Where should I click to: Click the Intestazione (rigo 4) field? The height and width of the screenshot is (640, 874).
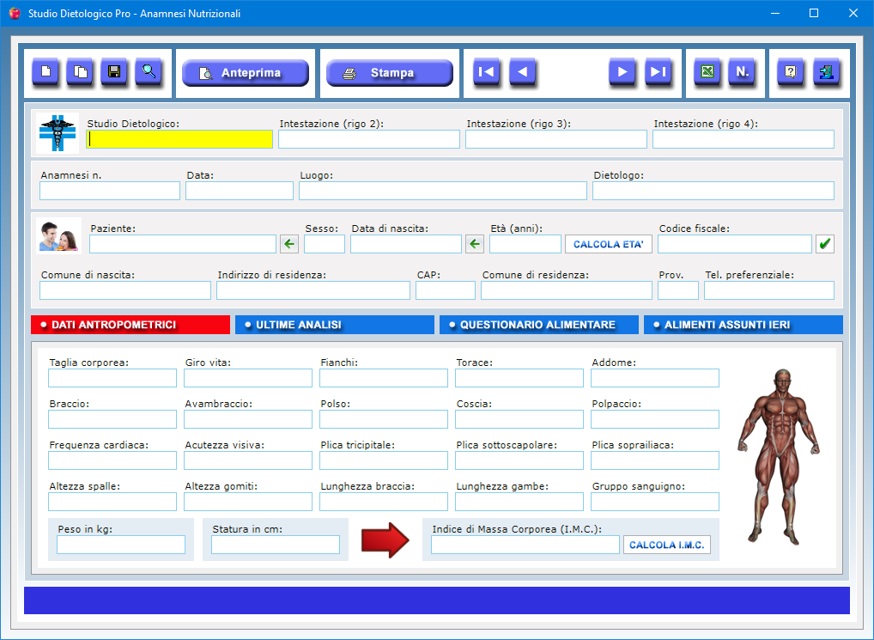[744, 139]
